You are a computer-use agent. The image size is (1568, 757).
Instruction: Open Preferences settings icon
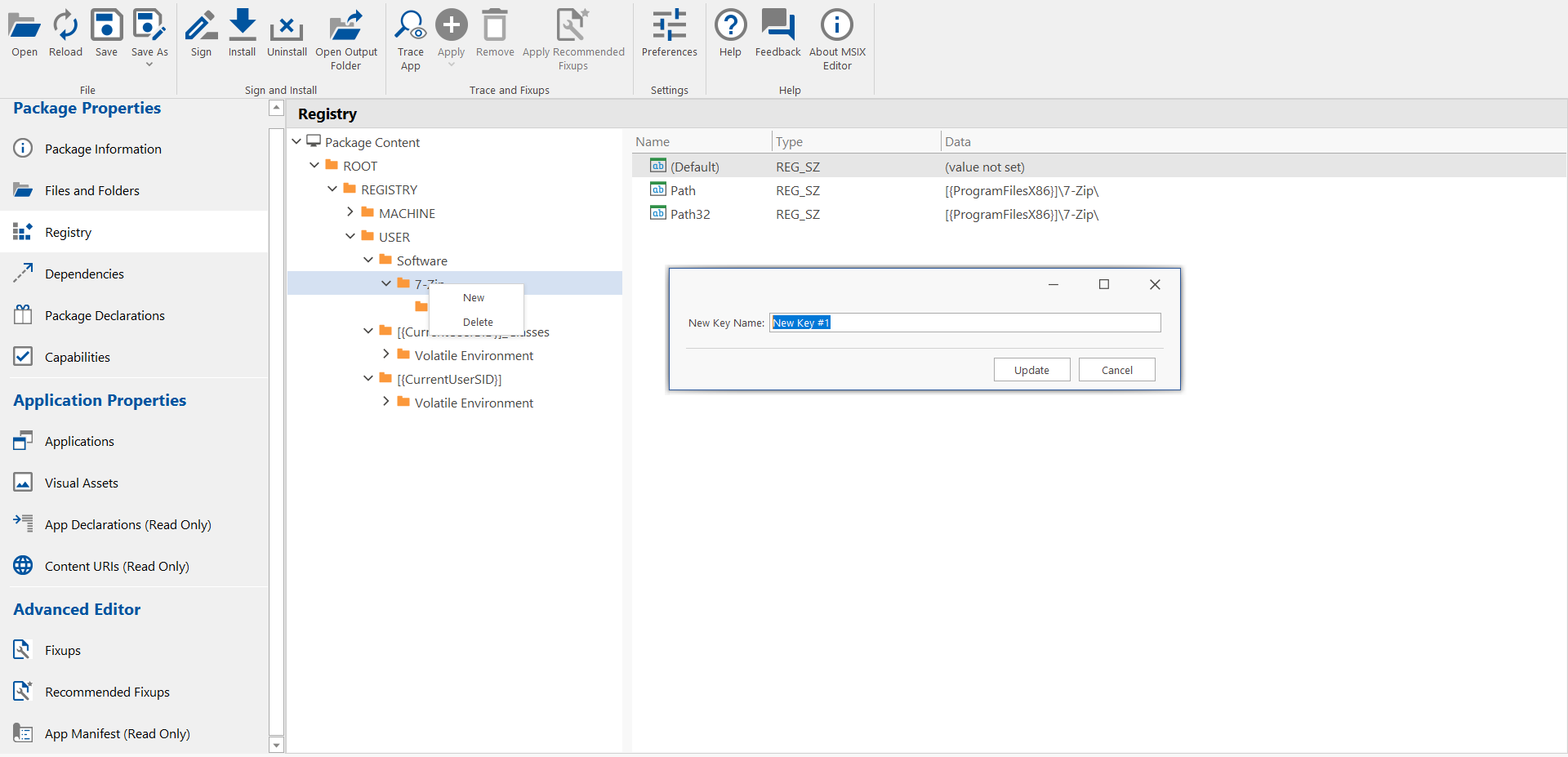point(669,27)
